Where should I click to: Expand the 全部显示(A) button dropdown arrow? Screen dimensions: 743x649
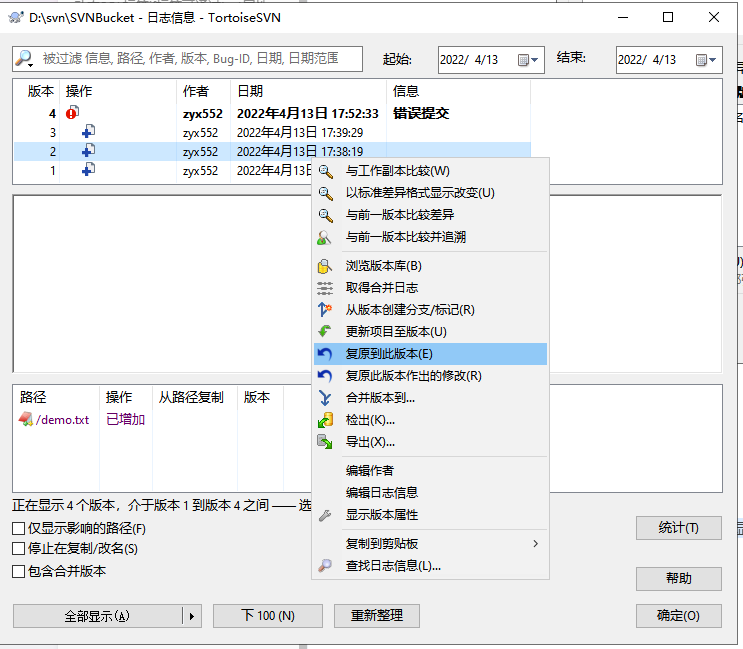[x=192, y=616]
